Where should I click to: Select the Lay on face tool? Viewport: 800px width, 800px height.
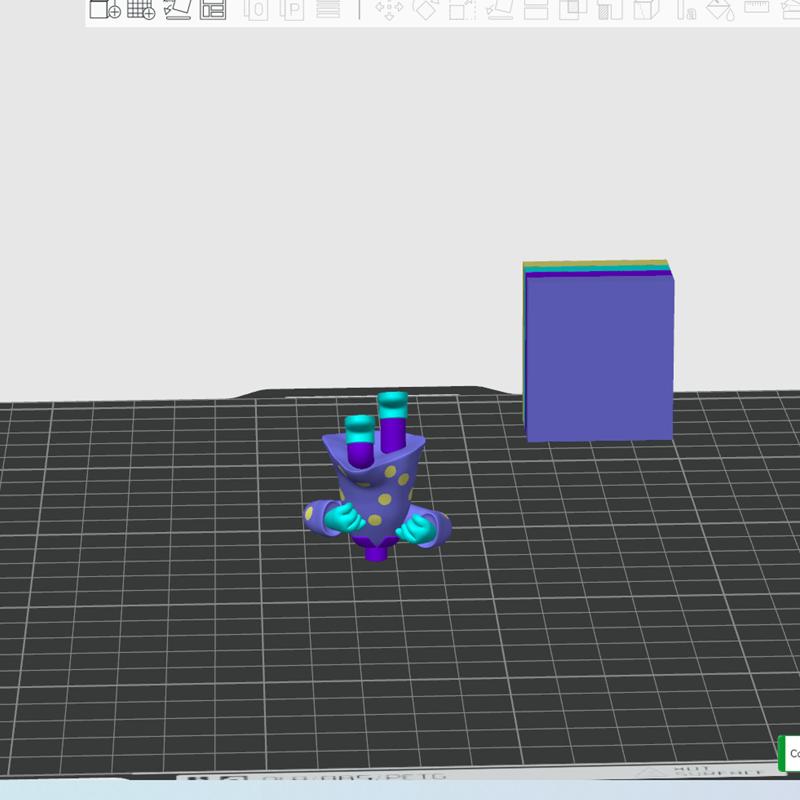point(499,9)
